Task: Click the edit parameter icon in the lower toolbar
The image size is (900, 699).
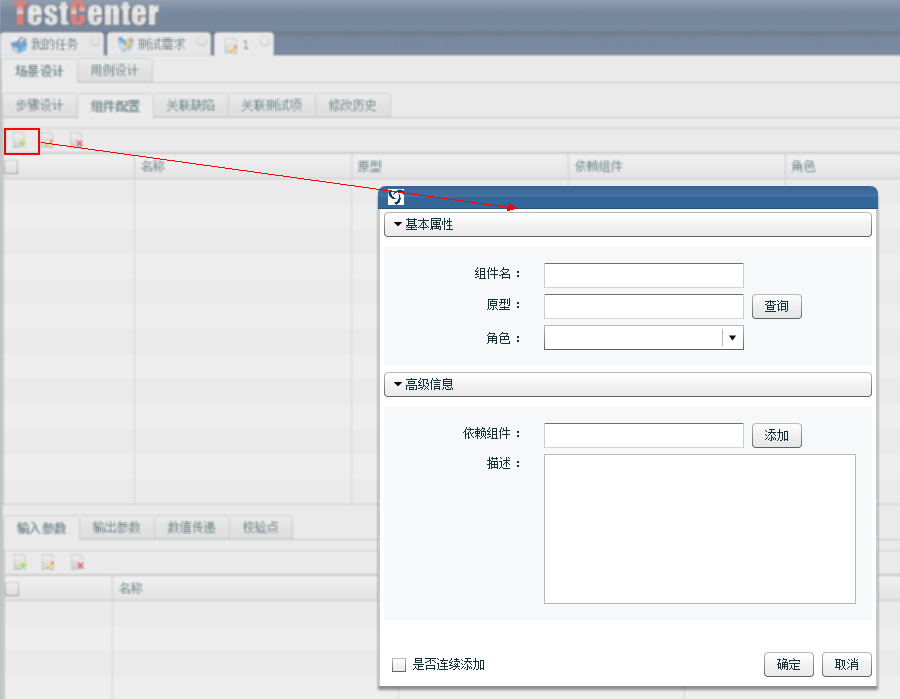Action: point(48,564)
